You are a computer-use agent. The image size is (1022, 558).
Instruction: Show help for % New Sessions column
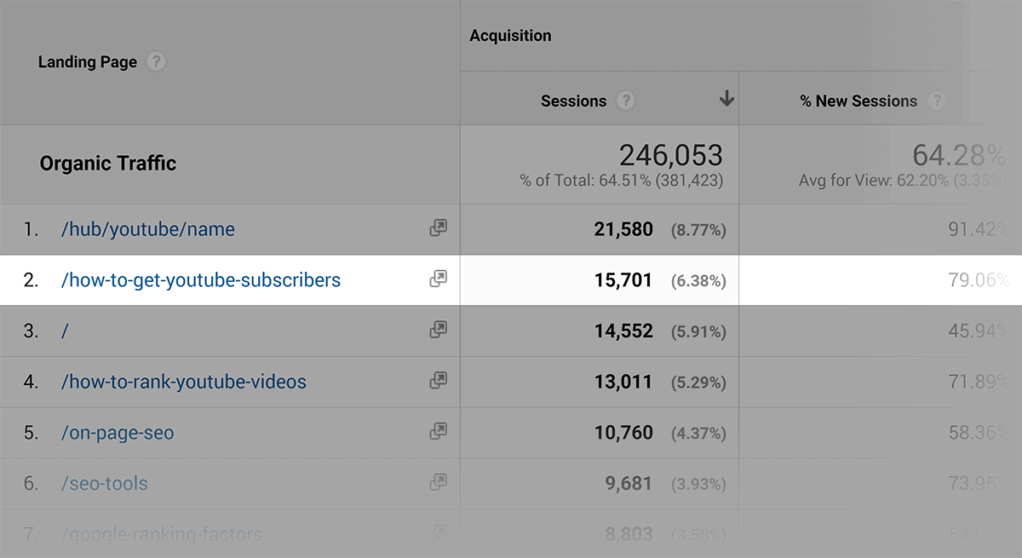pos(937,101)
